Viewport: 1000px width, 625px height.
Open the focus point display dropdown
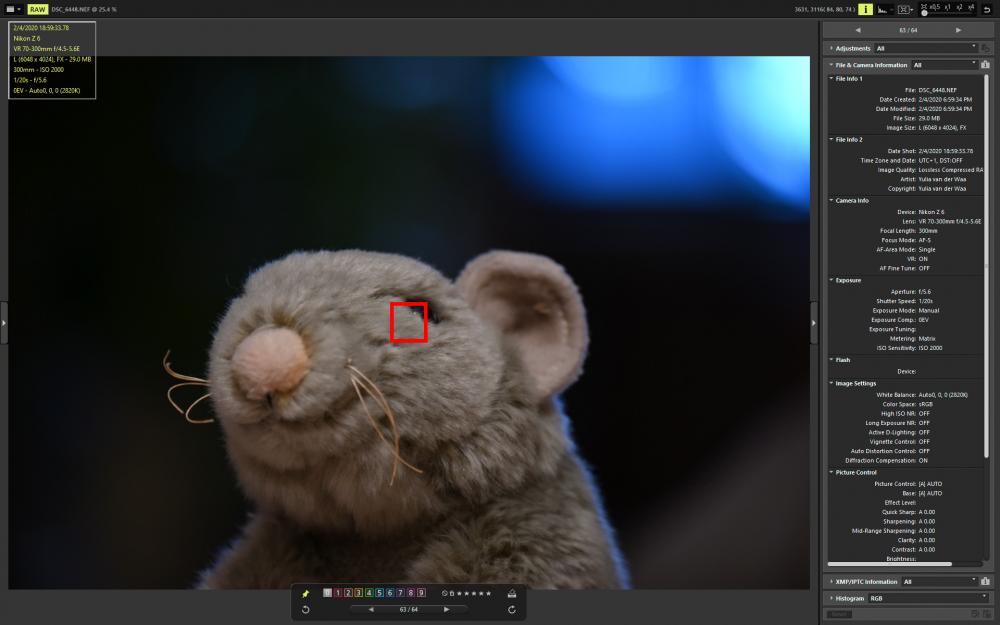(x=905, y=10)
